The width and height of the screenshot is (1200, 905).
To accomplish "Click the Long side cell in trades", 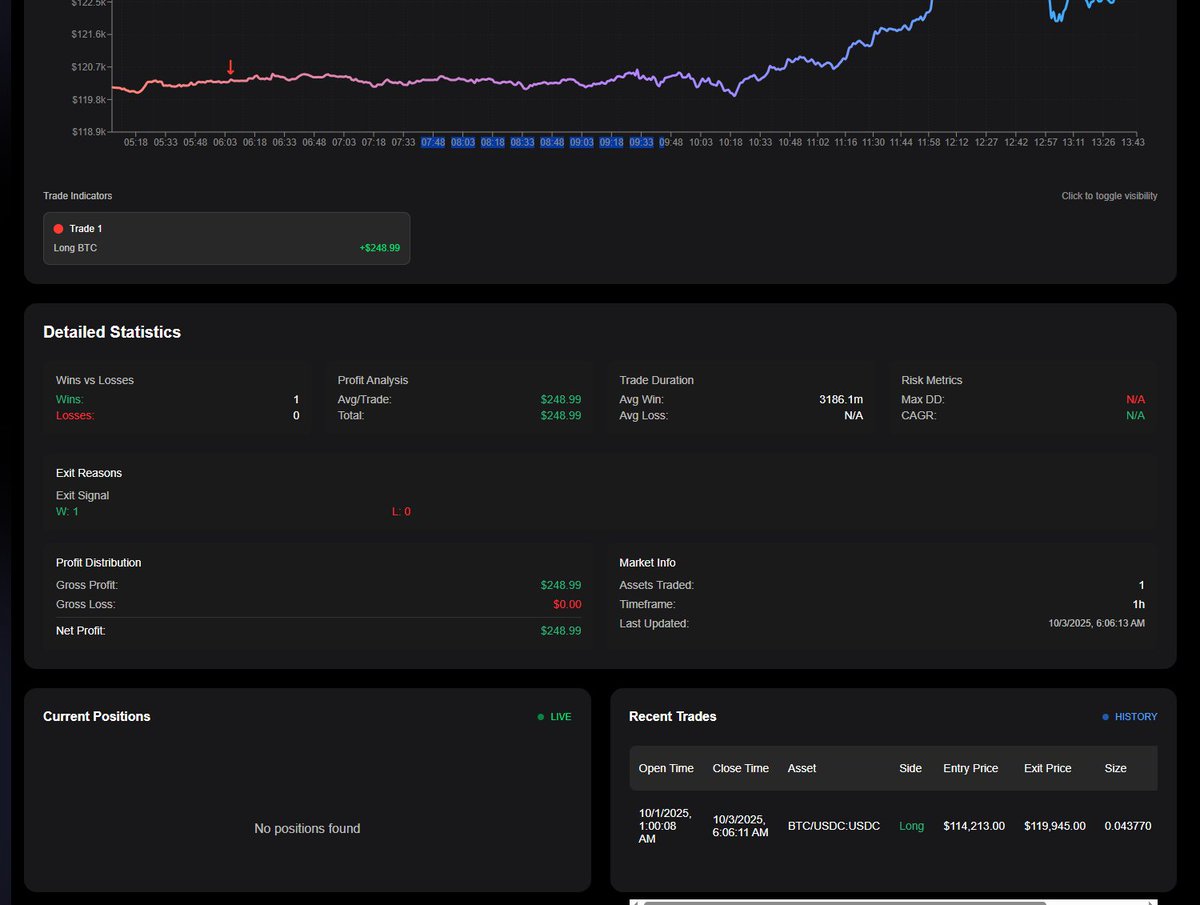I will coord(911,826).
